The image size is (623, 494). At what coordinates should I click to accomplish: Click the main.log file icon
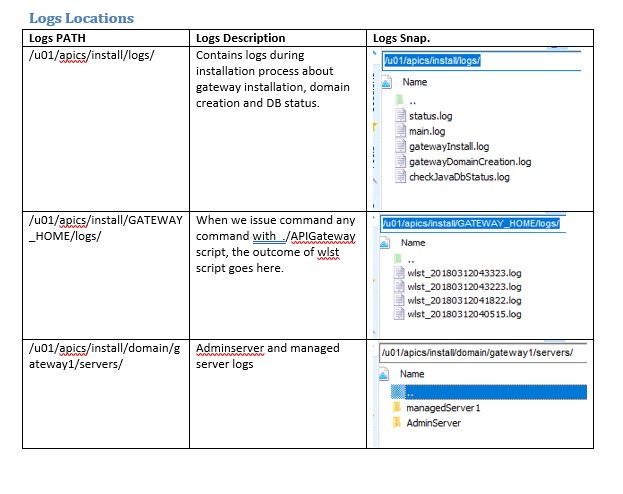[401, 131]
